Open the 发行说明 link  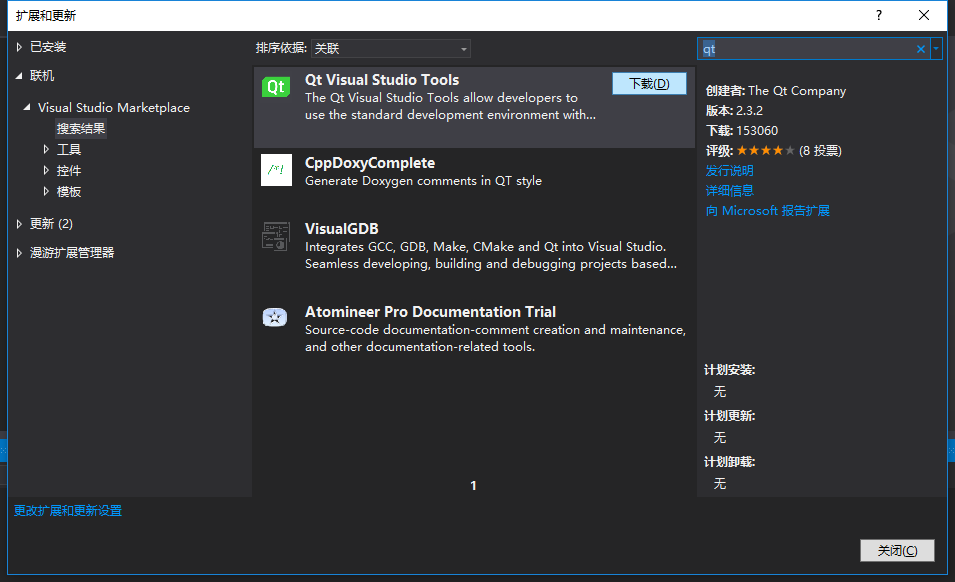tap(729, 171)
